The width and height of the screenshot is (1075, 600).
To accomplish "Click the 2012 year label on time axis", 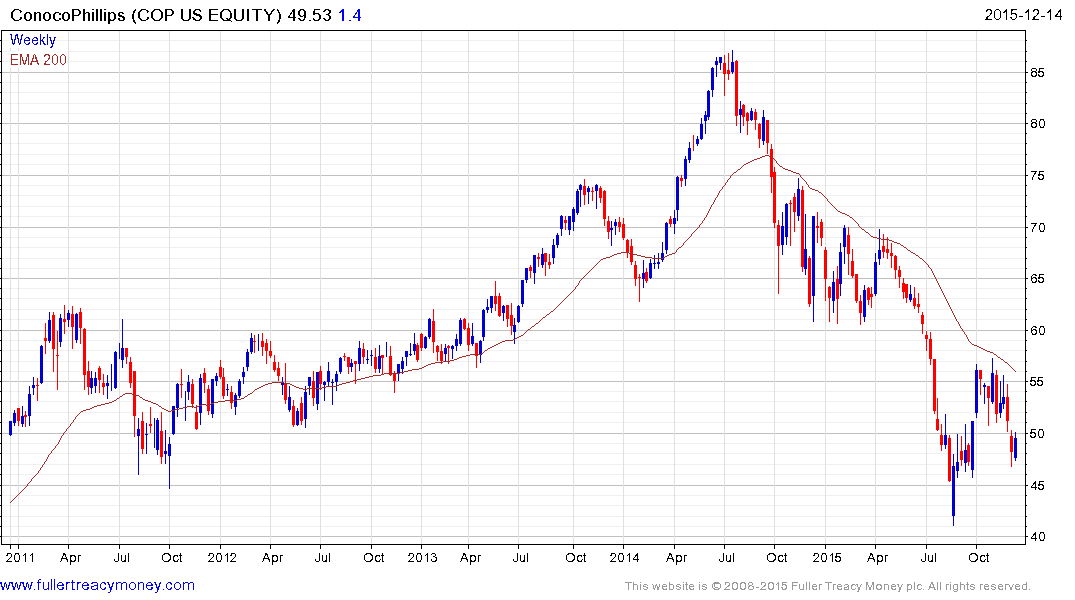I will pos(221,557).
